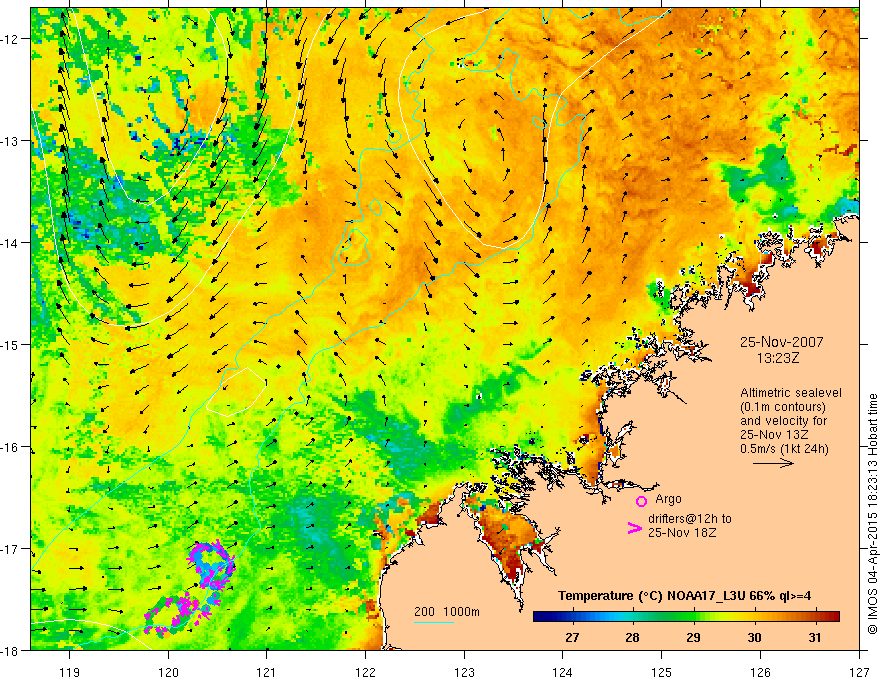The height and width of the screenshot is (680, 880).
Task: Click the magenta Argo circle legend marker
Action: 641,501
